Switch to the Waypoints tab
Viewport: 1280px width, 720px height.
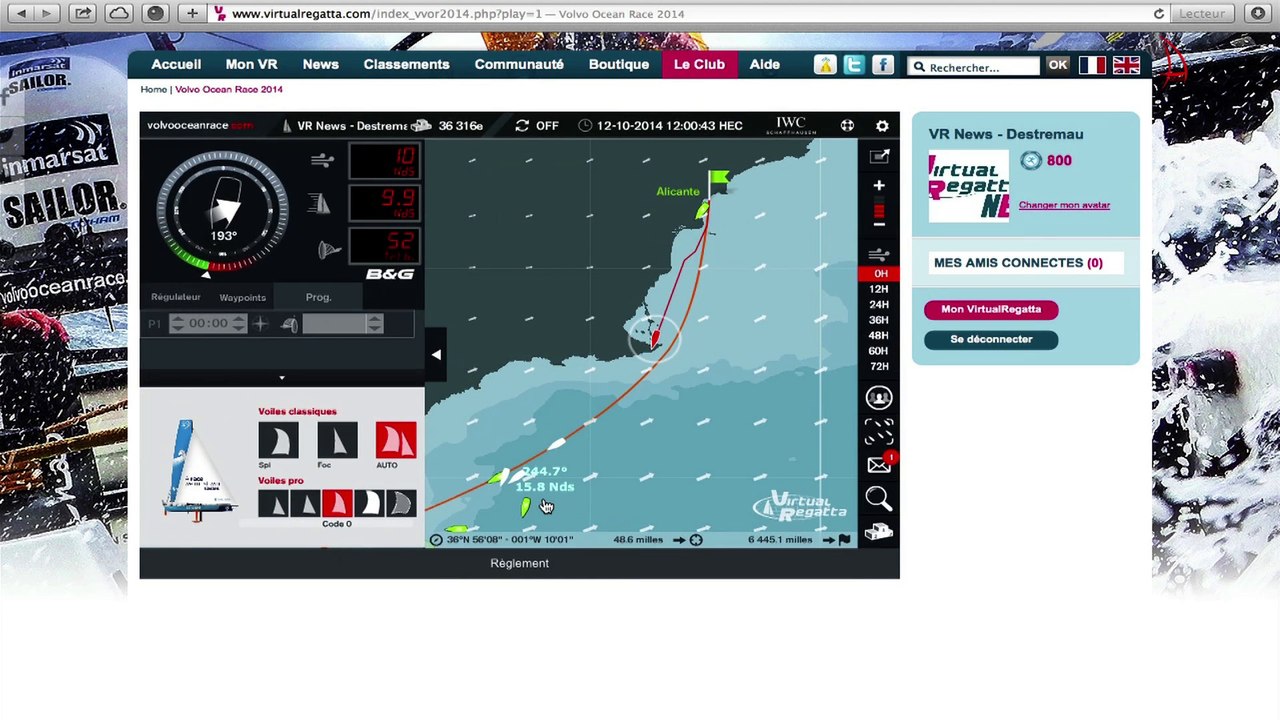(x=243, y=297)
